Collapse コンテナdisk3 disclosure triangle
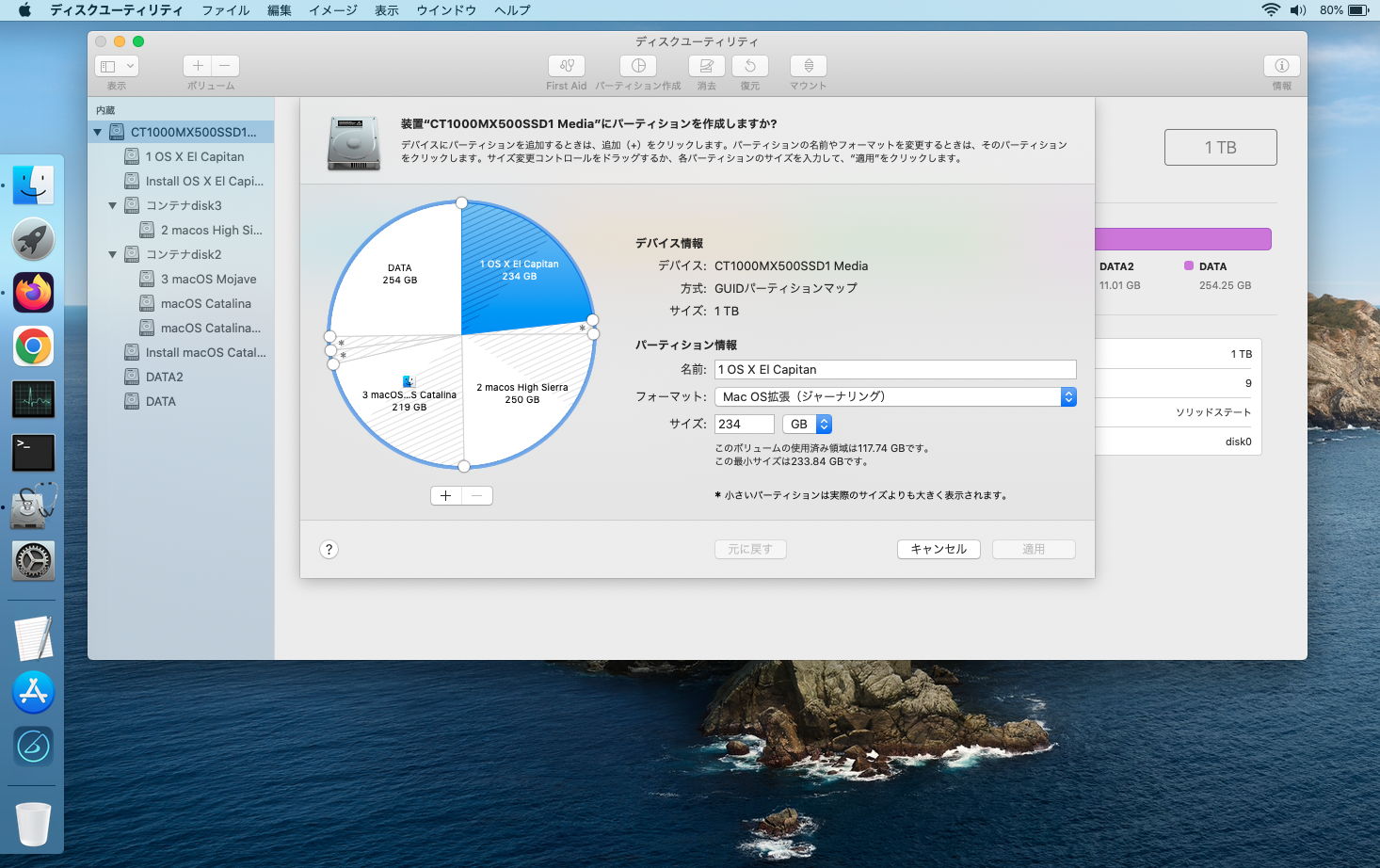Image resolution: width=1380 pixels, height=868 pixels. point(112,206)
